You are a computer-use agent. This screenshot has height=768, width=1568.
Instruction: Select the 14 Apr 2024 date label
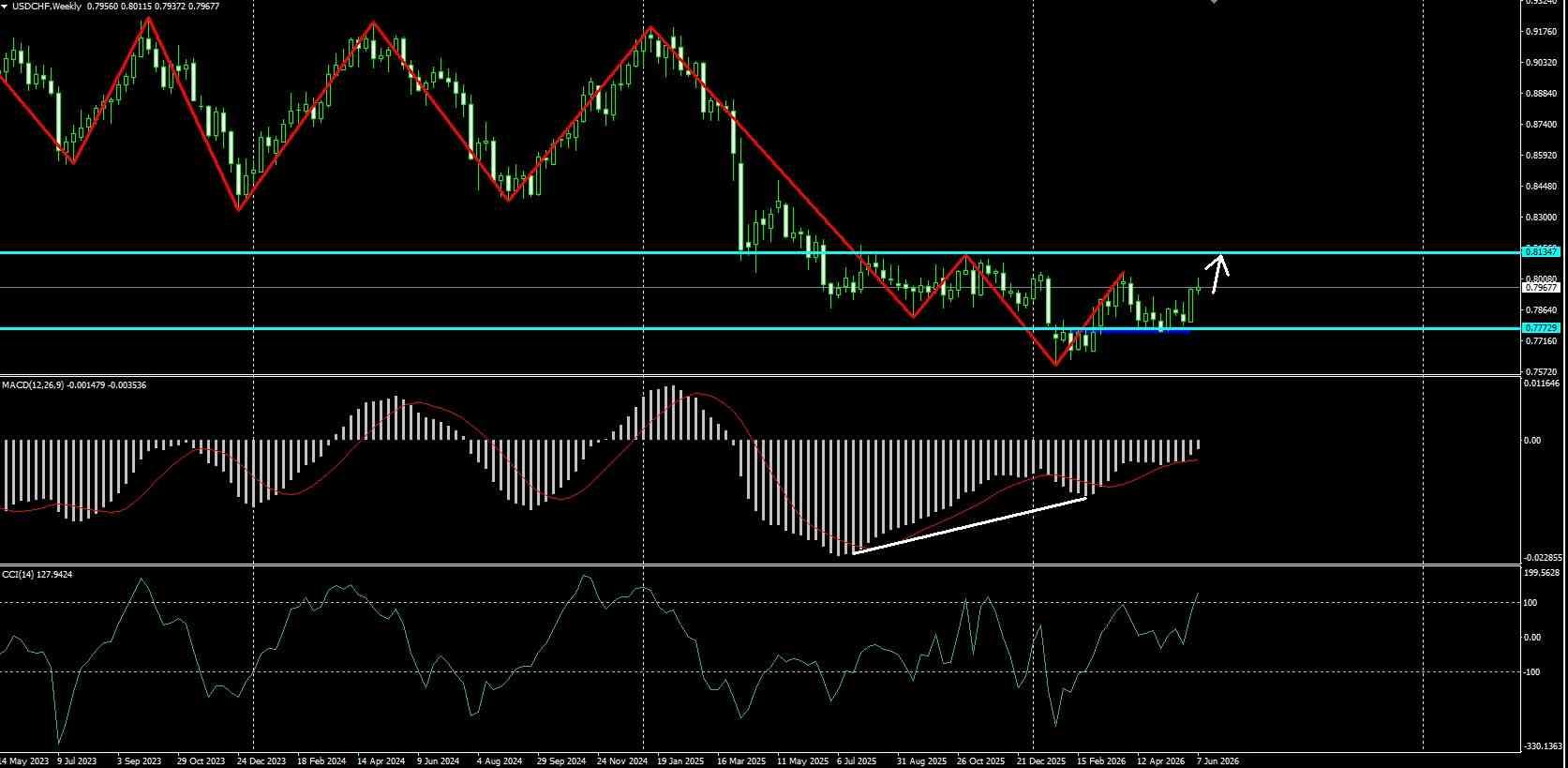coord(381,761)
